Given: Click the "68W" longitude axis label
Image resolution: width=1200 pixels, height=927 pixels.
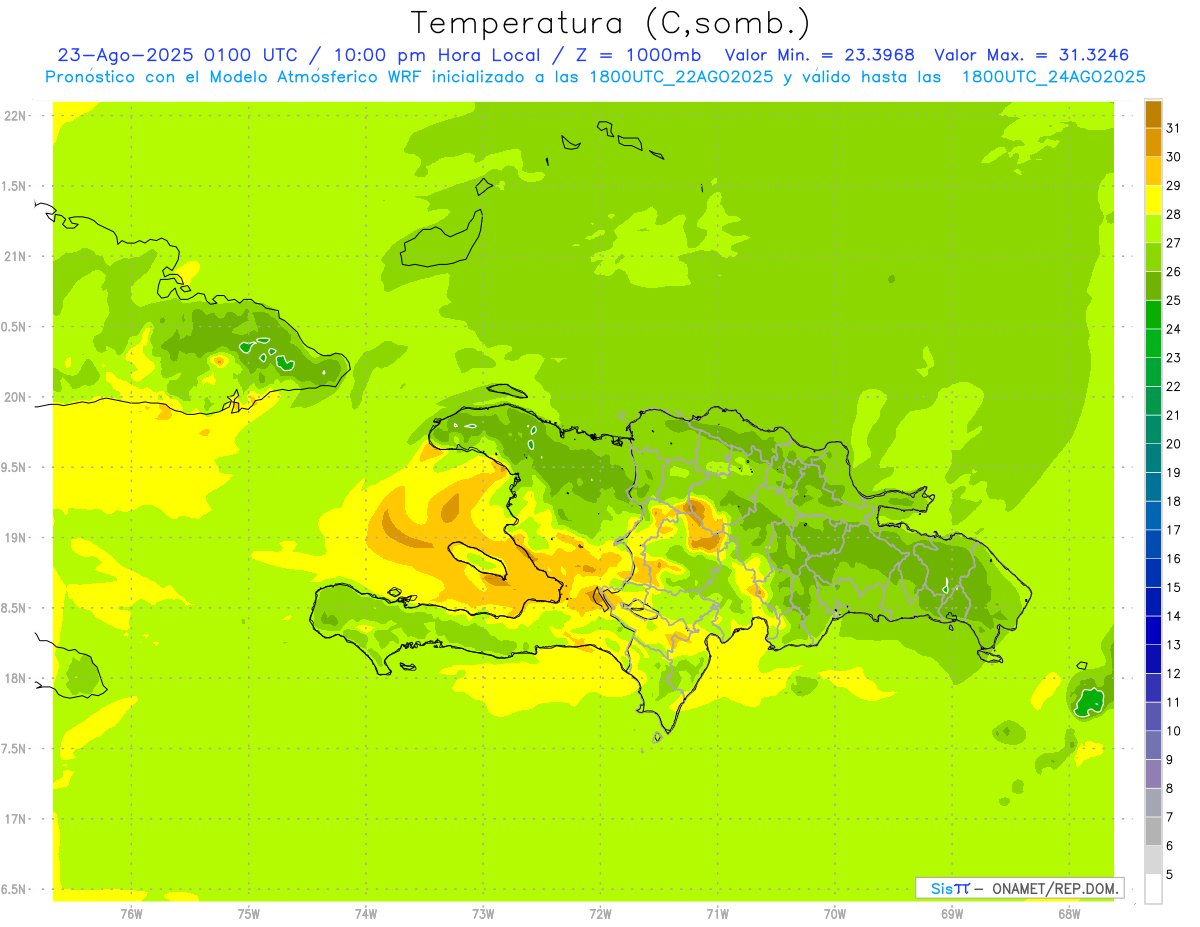Looking at the screenshot, I should [x=1069, y=914].
